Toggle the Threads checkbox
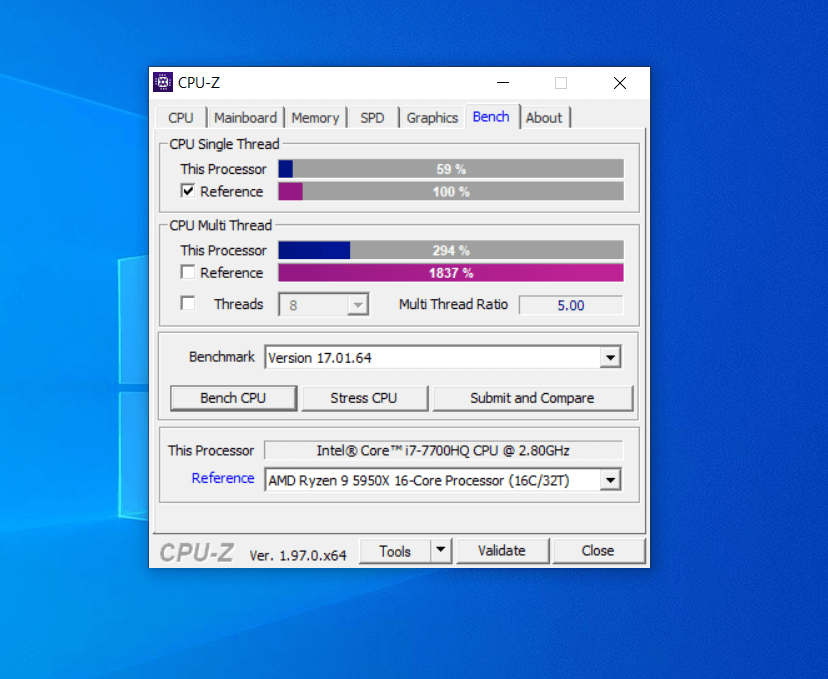This screenshot has height=679, width=828. pyautogui.click(x=188, y=304)
